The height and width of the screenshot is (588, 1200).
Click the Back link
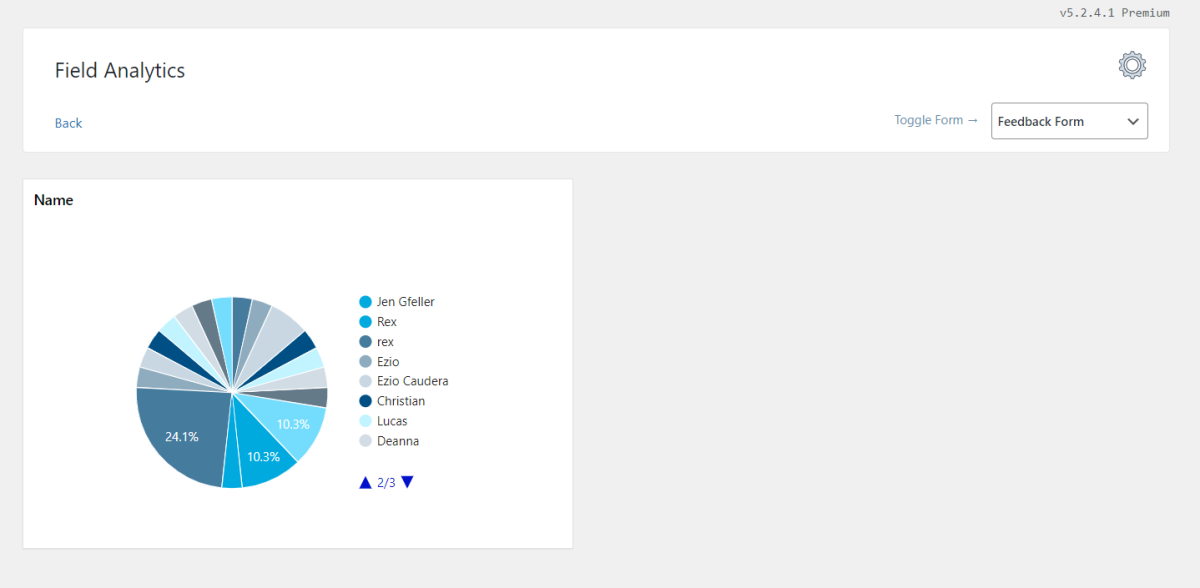click(x=68, y=123)
